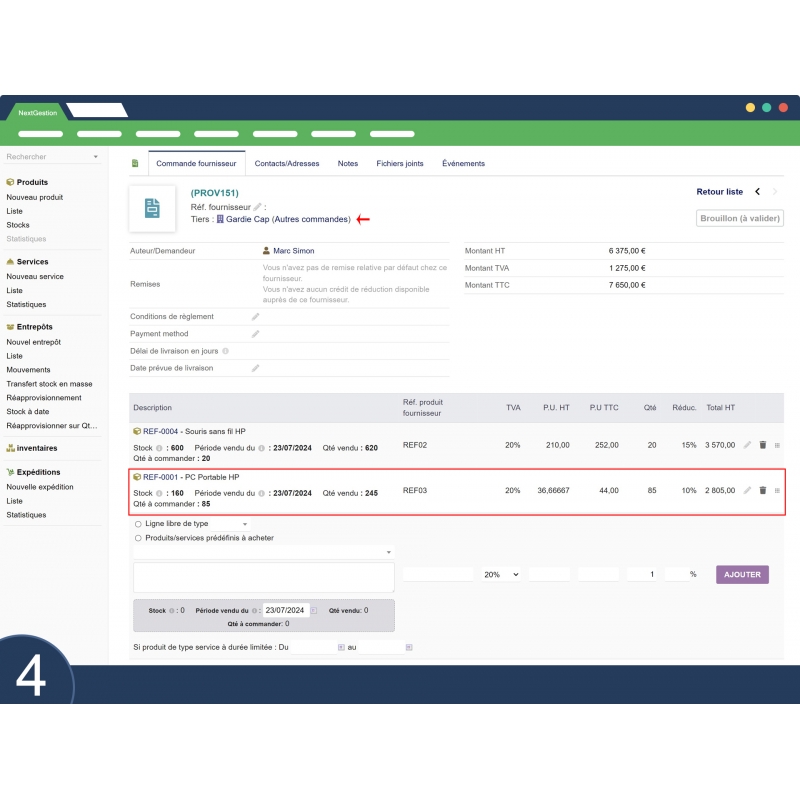This screenshot has width=800, height=800.
Task: Edit the Souris sans fil HP line
Action: pyautogui.click(x=747, y=445)
